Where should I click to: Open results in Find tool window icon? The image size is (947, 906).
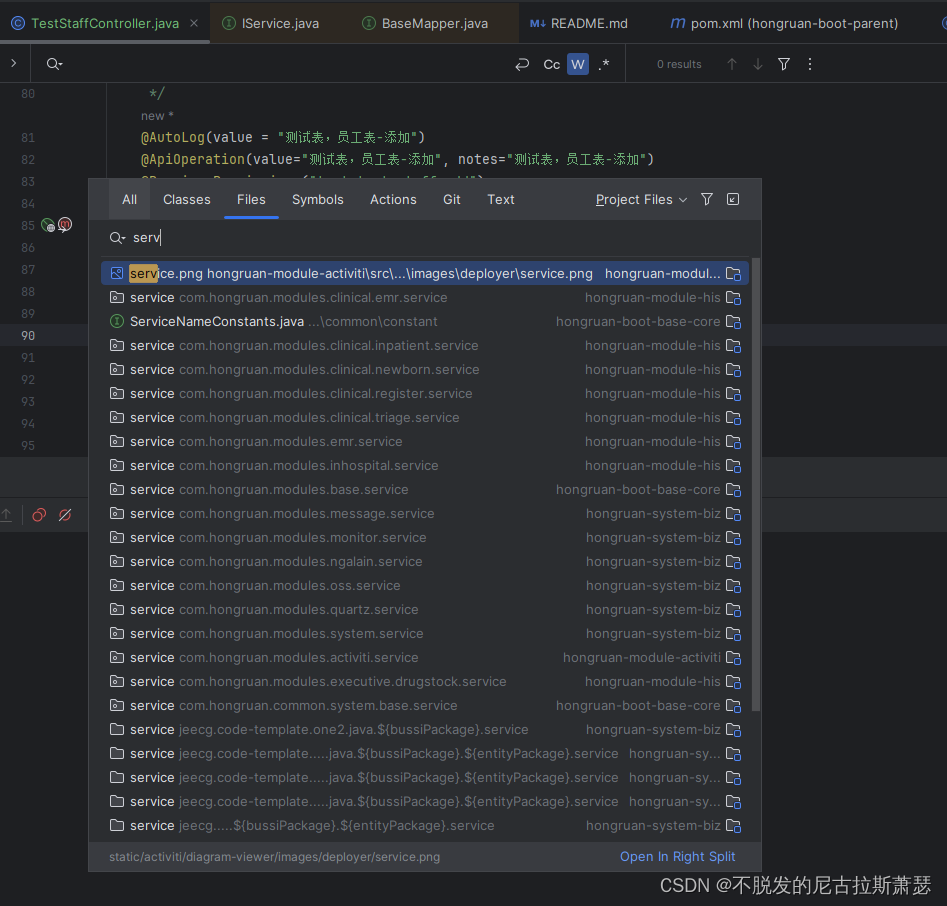pyautogui.click(x=733, y=199)
